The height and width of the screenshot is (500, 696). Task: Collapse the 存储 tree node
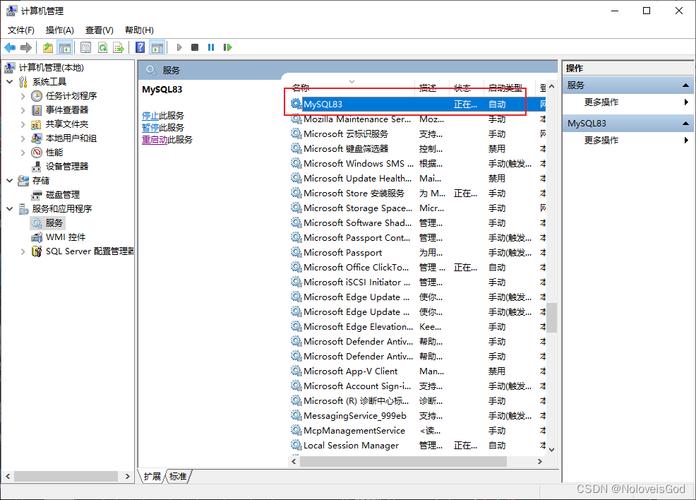click(x=10, y=180)
